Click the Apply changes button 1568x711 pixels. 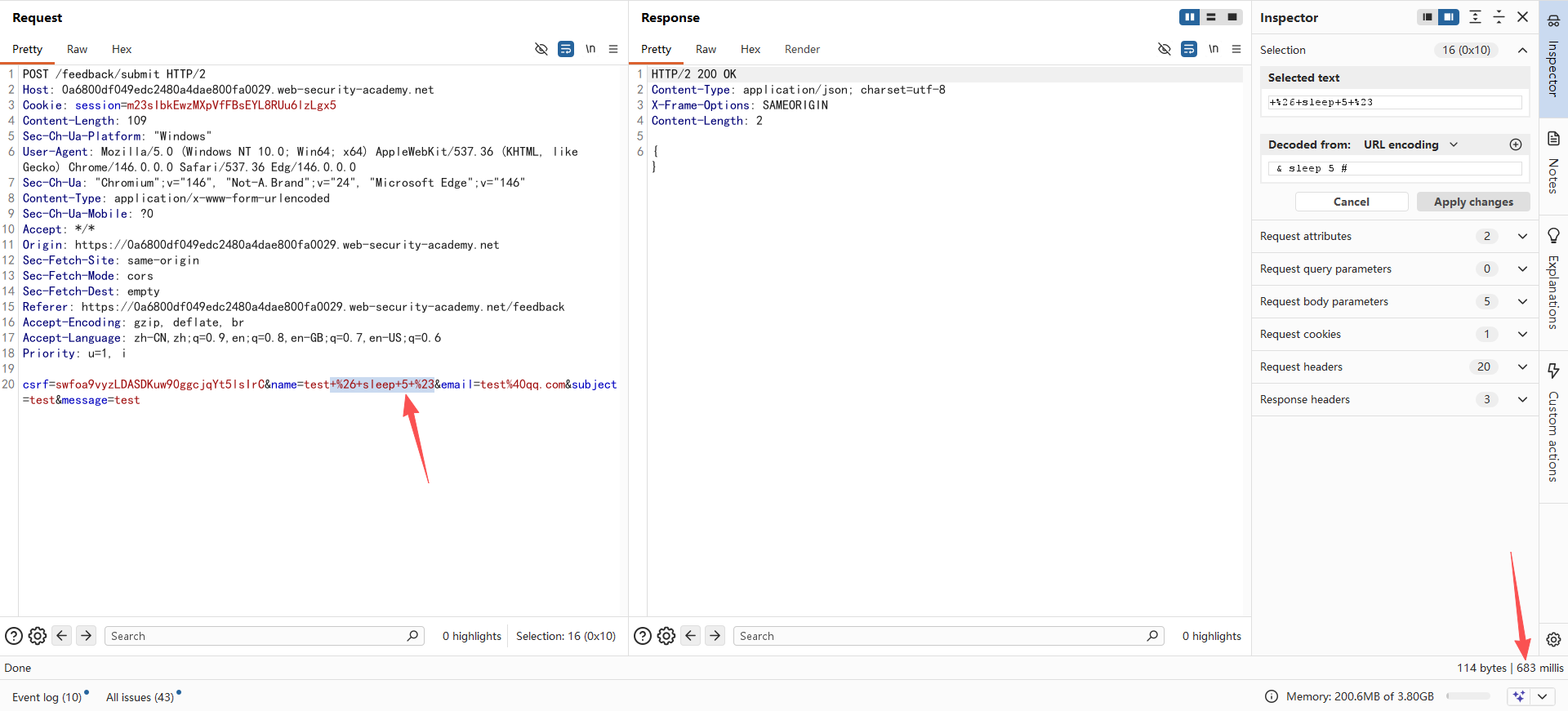pos(1473,202)
